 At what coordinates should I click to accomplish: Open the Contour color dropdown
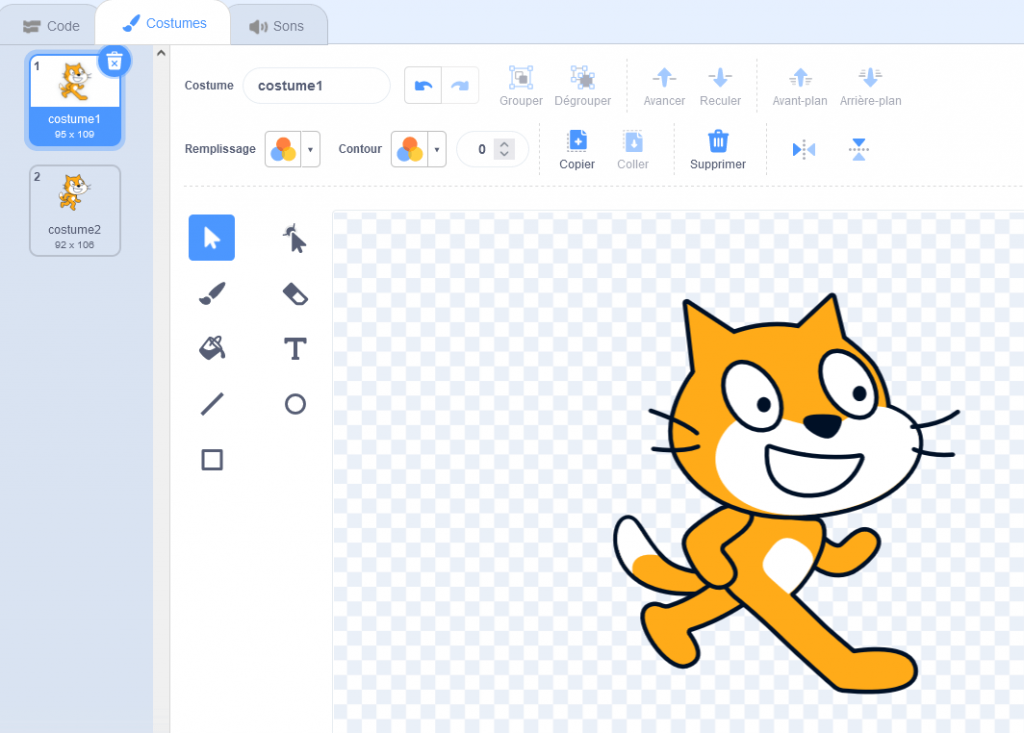(437, 148)
